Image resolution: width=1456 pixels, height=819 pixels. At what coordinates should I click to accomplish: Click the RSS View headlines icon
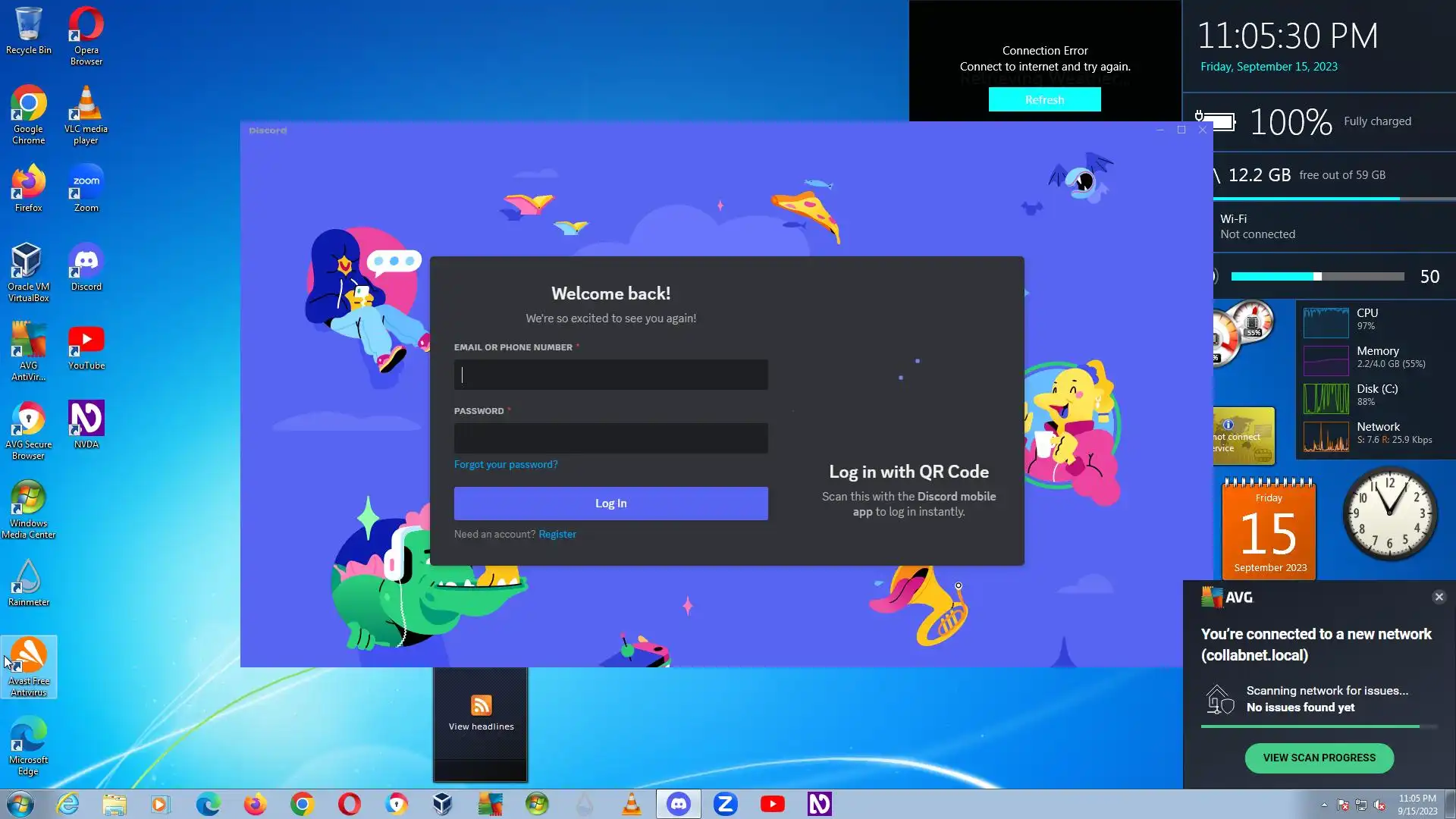tap(481, 705)
